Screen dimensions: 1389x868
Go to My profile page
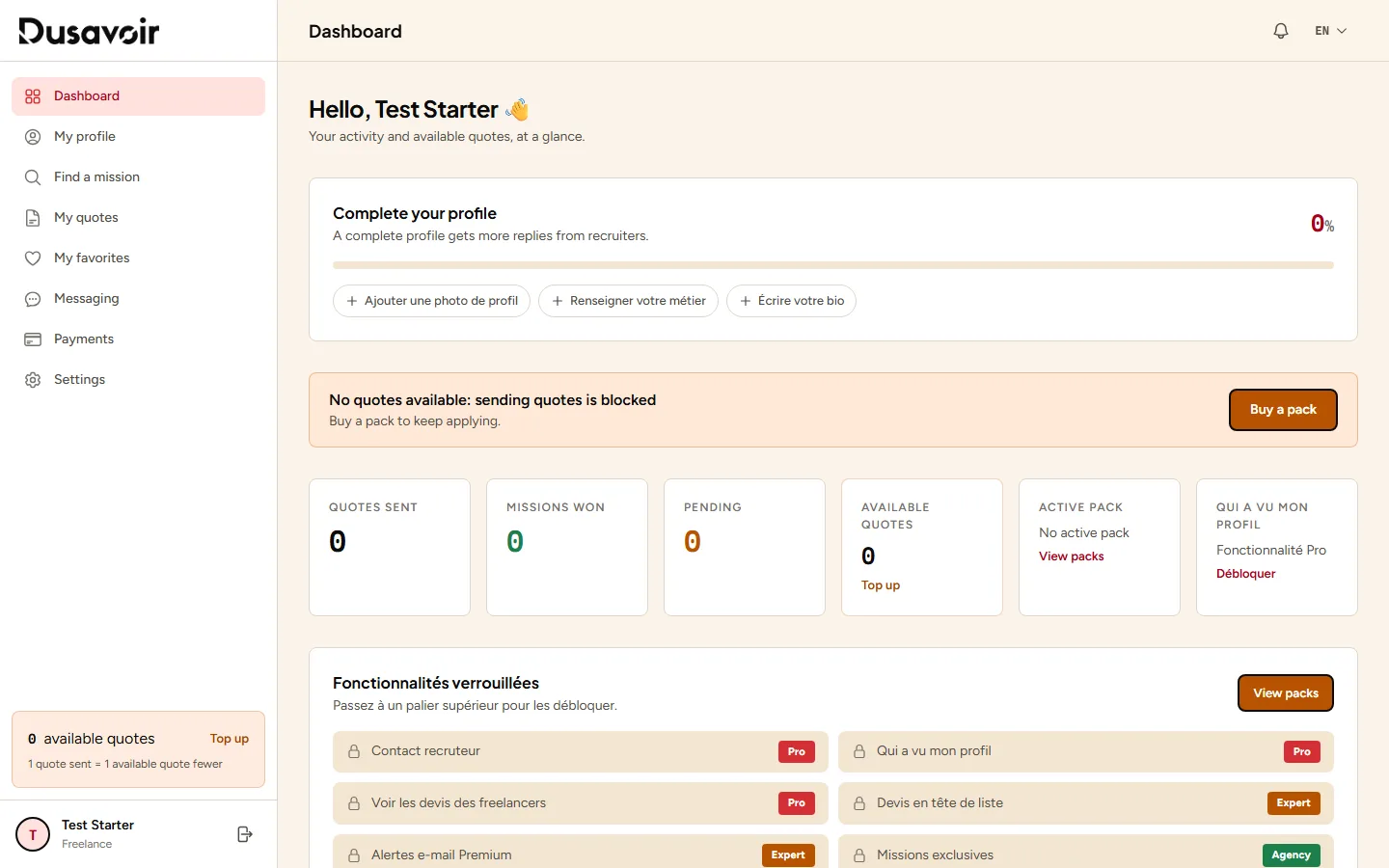tap(138, 137)
